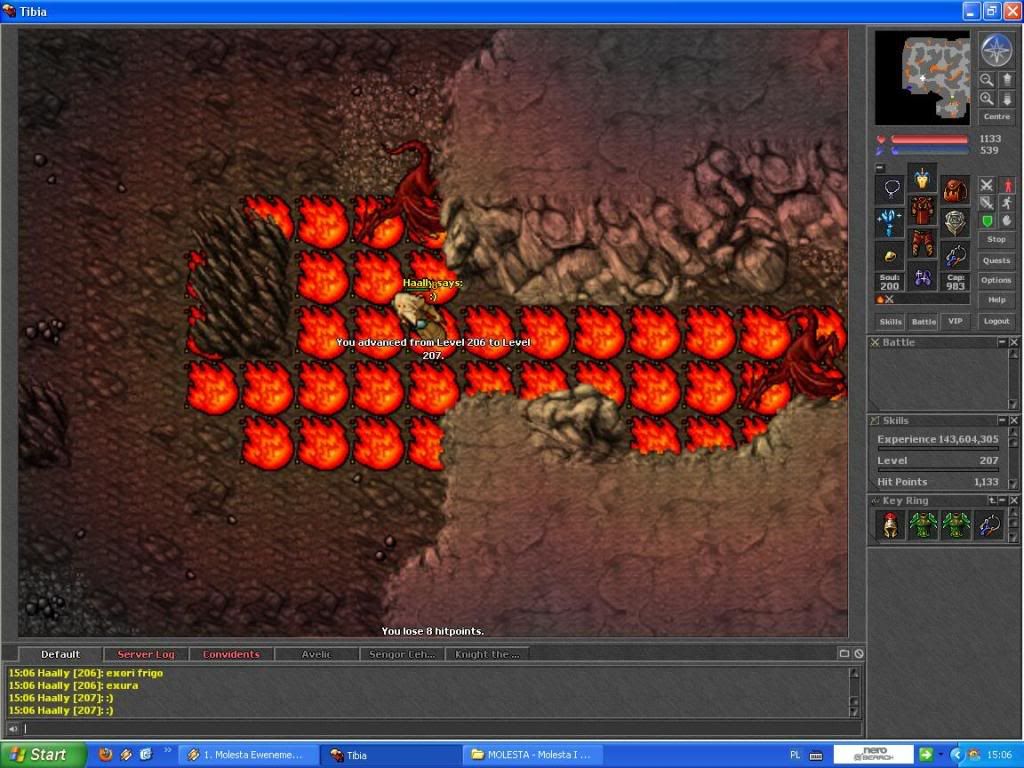Open the Help window
This screenshot has width=1024, height=768.
pyautogui.click(x=997, y=300)
